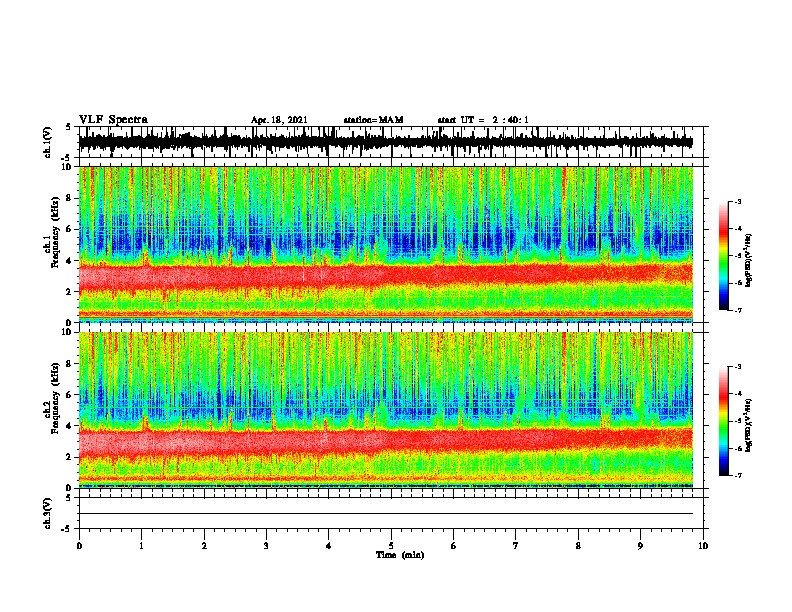Click the "VLF Spectra" plot title
This screenshot has width=792, height=612.
tap(113, 120)
